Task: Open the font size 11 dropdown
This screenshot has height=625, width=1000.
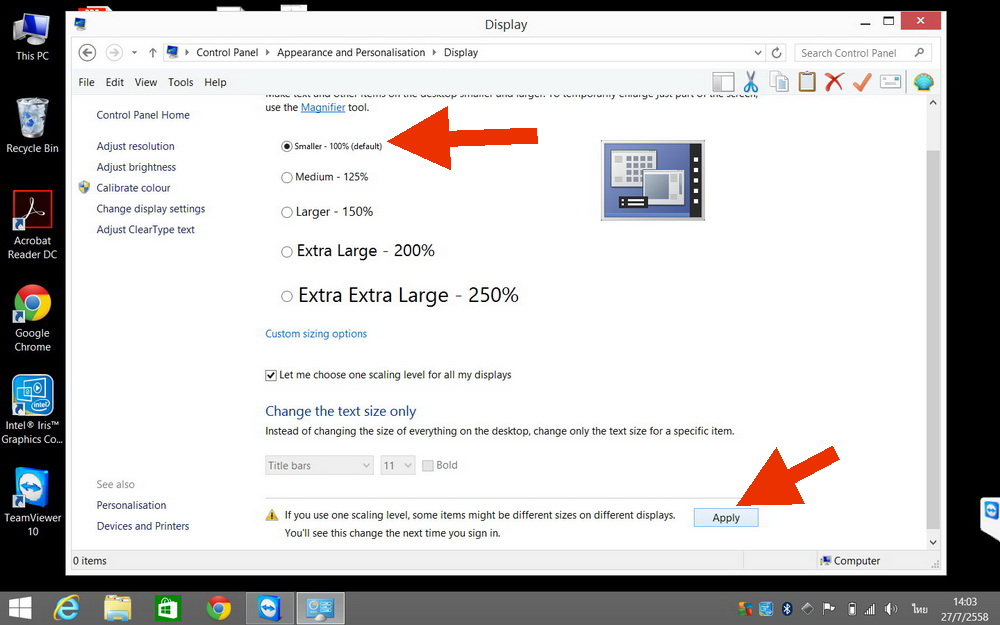Action: tap(398, 465)
